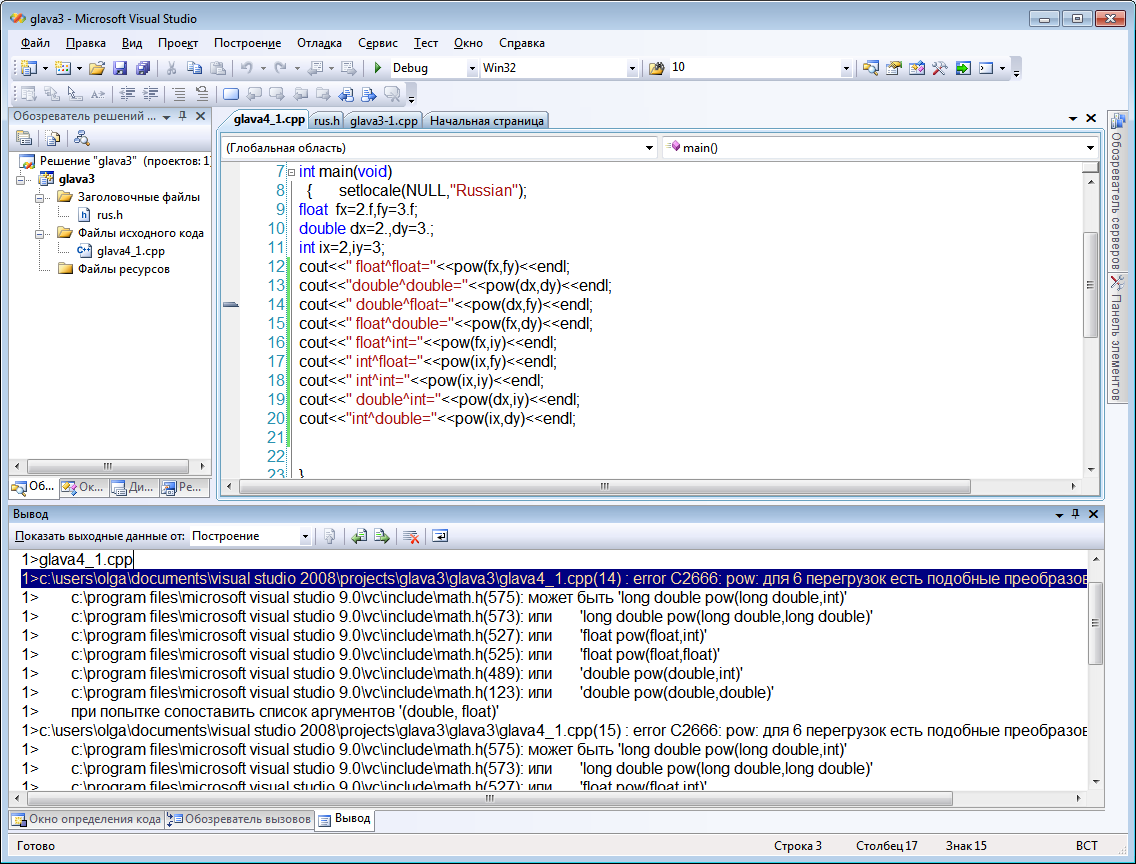Screen dimensions: 1136x864
Task: Save the current file glava4_1.cpp
Action: pyautogui.click(x=120, y=68)
